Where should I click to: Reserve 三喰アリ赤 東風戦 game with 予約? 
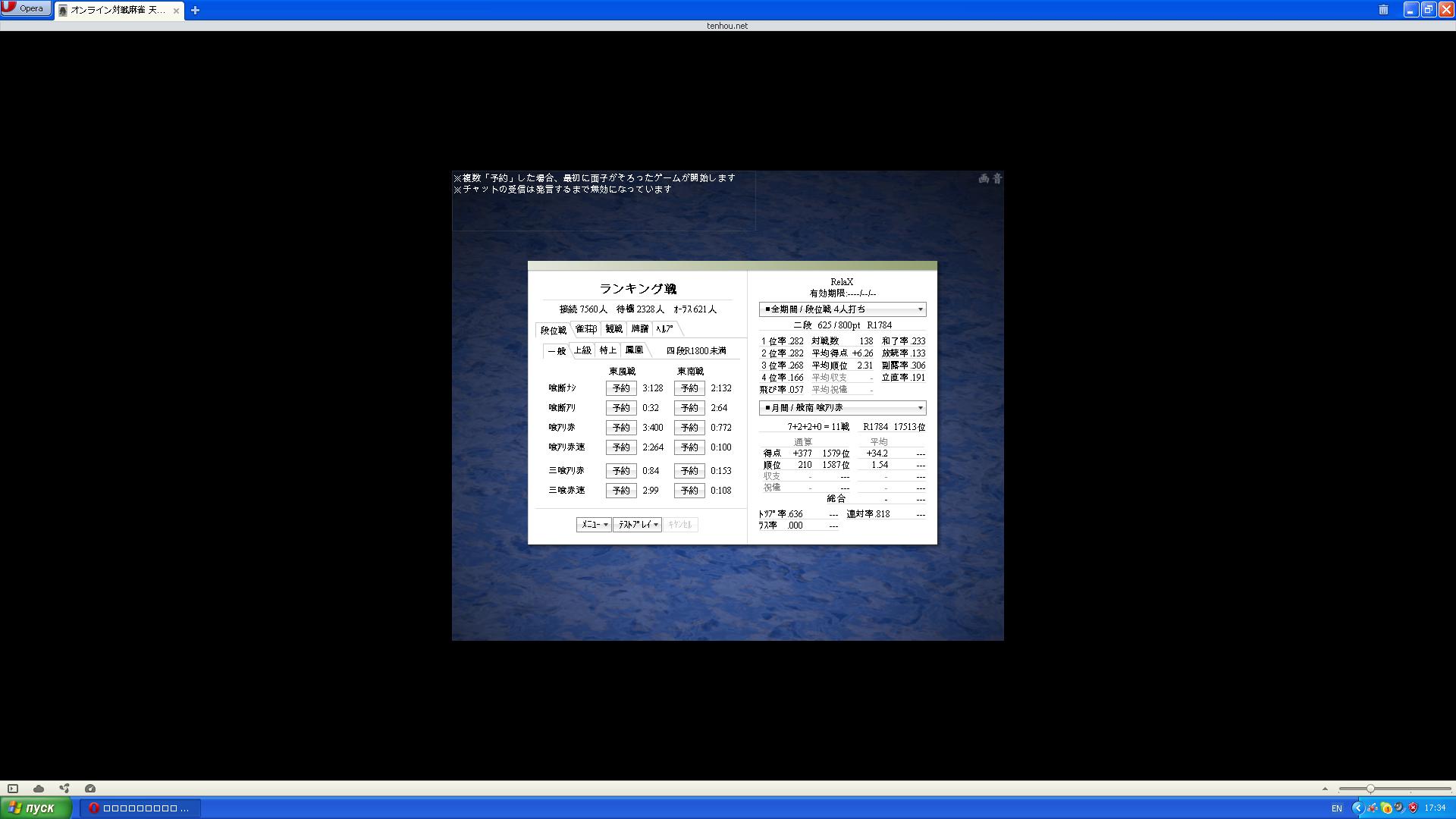coord(621,471)
